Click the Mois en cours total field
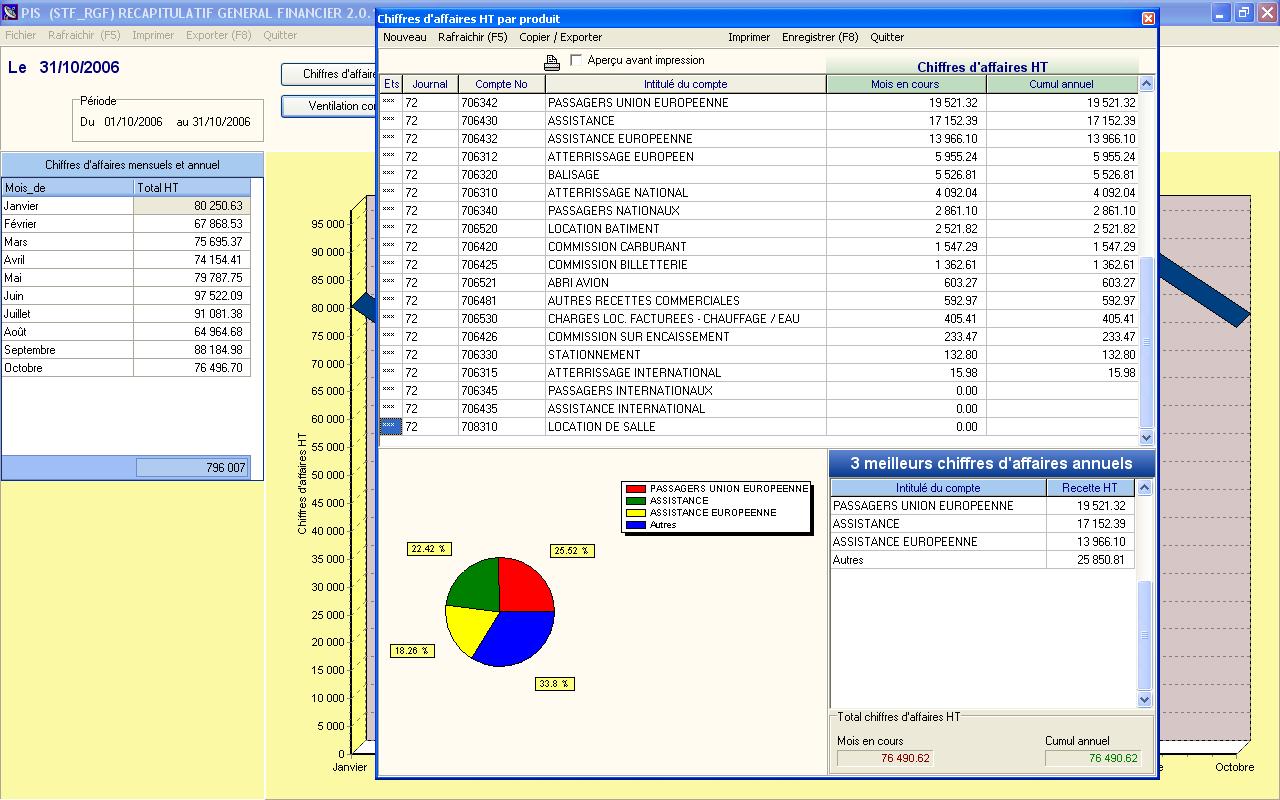 pos(885,758)
